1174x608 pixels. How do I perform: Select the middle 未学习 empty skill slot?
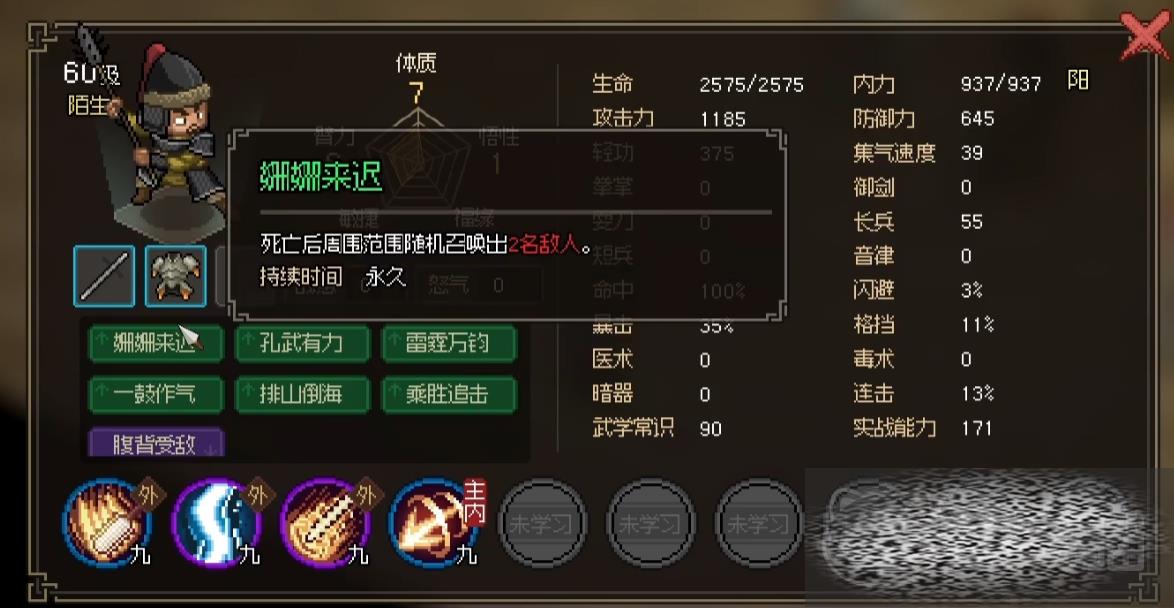click(651, 523)
